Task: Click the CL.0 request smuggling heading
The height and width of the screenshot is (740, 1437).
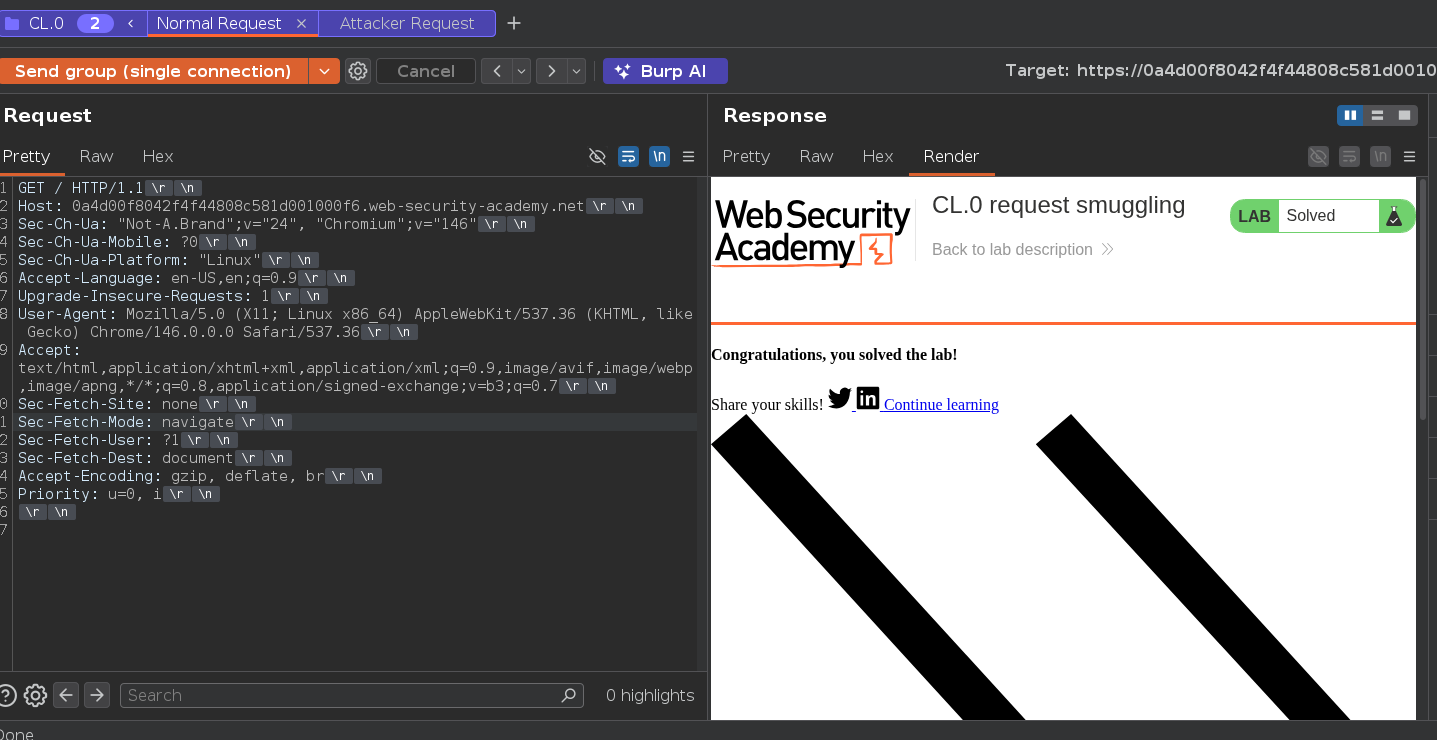Action: coord(1058,205)
